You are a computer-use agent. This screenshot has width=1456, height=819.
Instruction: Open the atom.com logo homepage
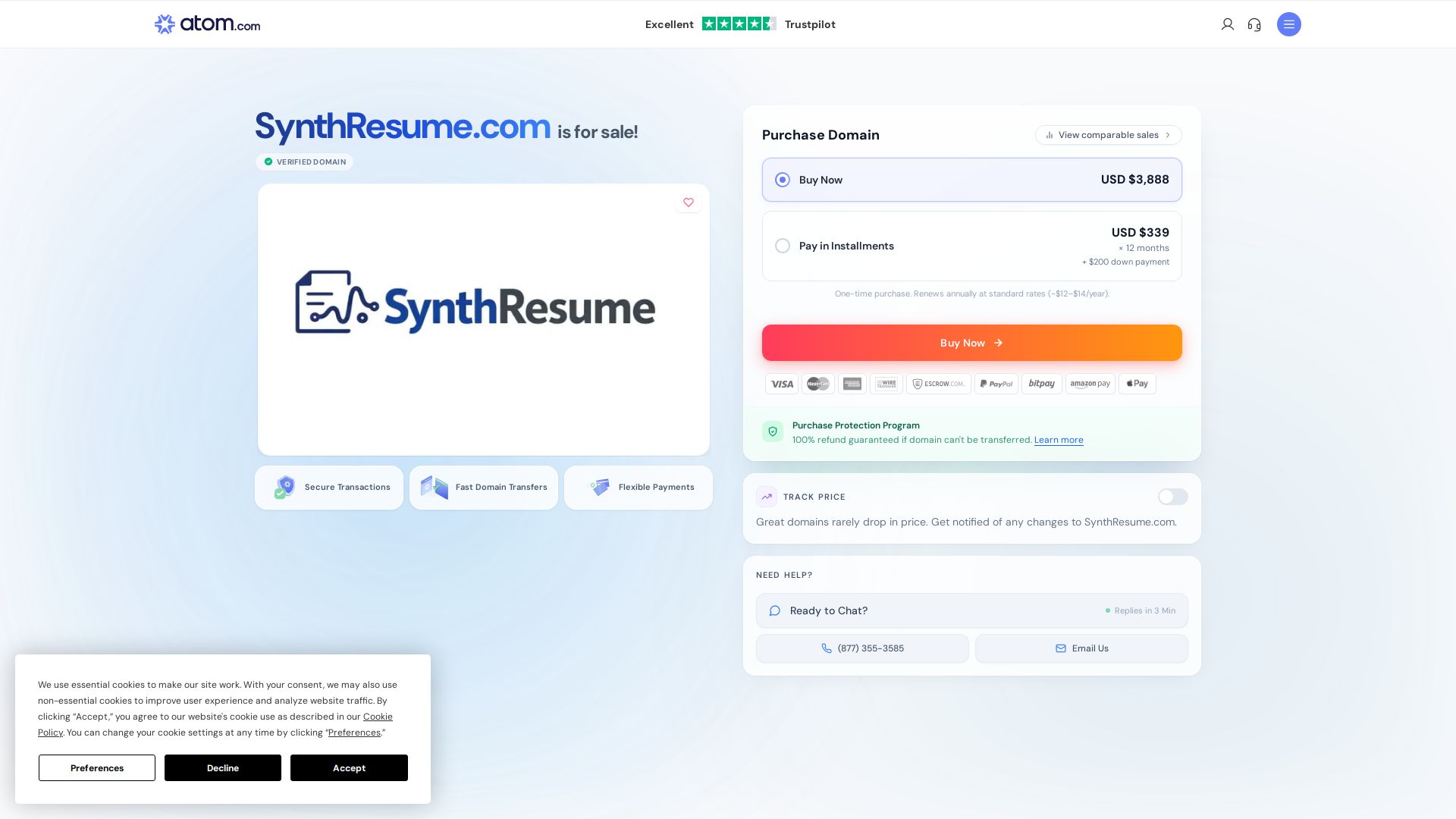[207, 24]
